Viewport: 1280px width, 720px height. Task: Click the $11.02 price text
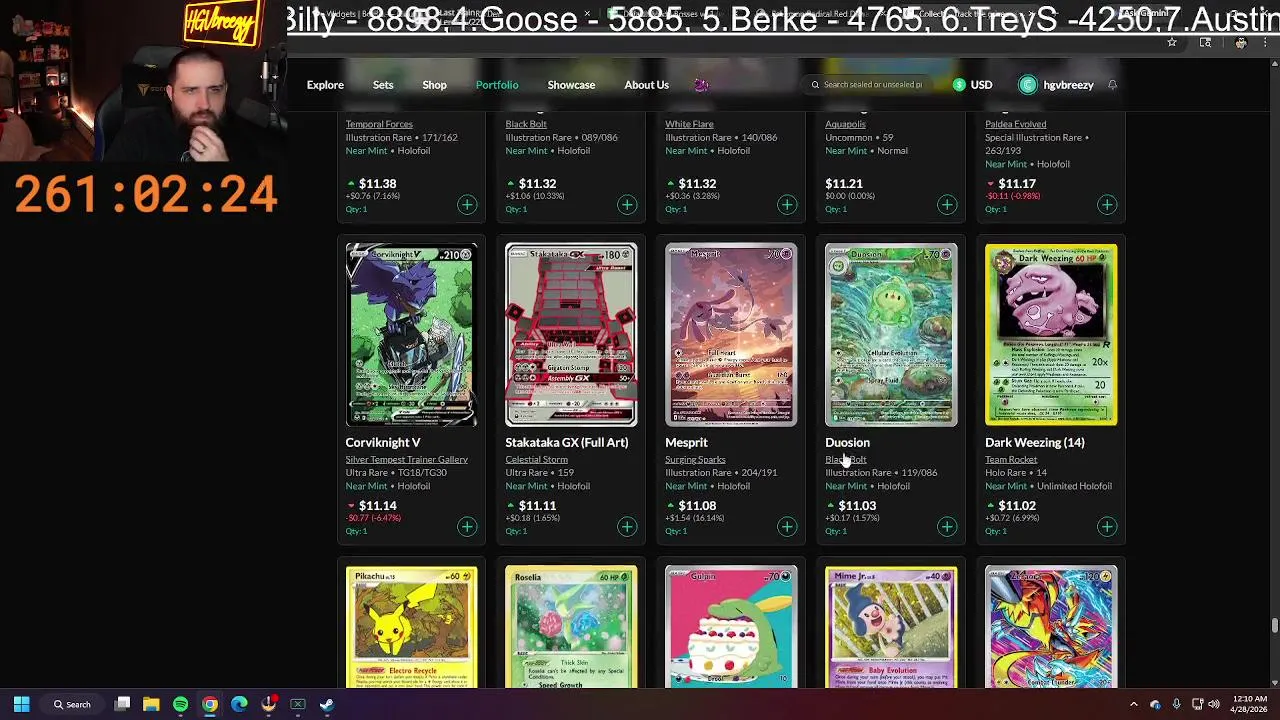click(1017, 506)
